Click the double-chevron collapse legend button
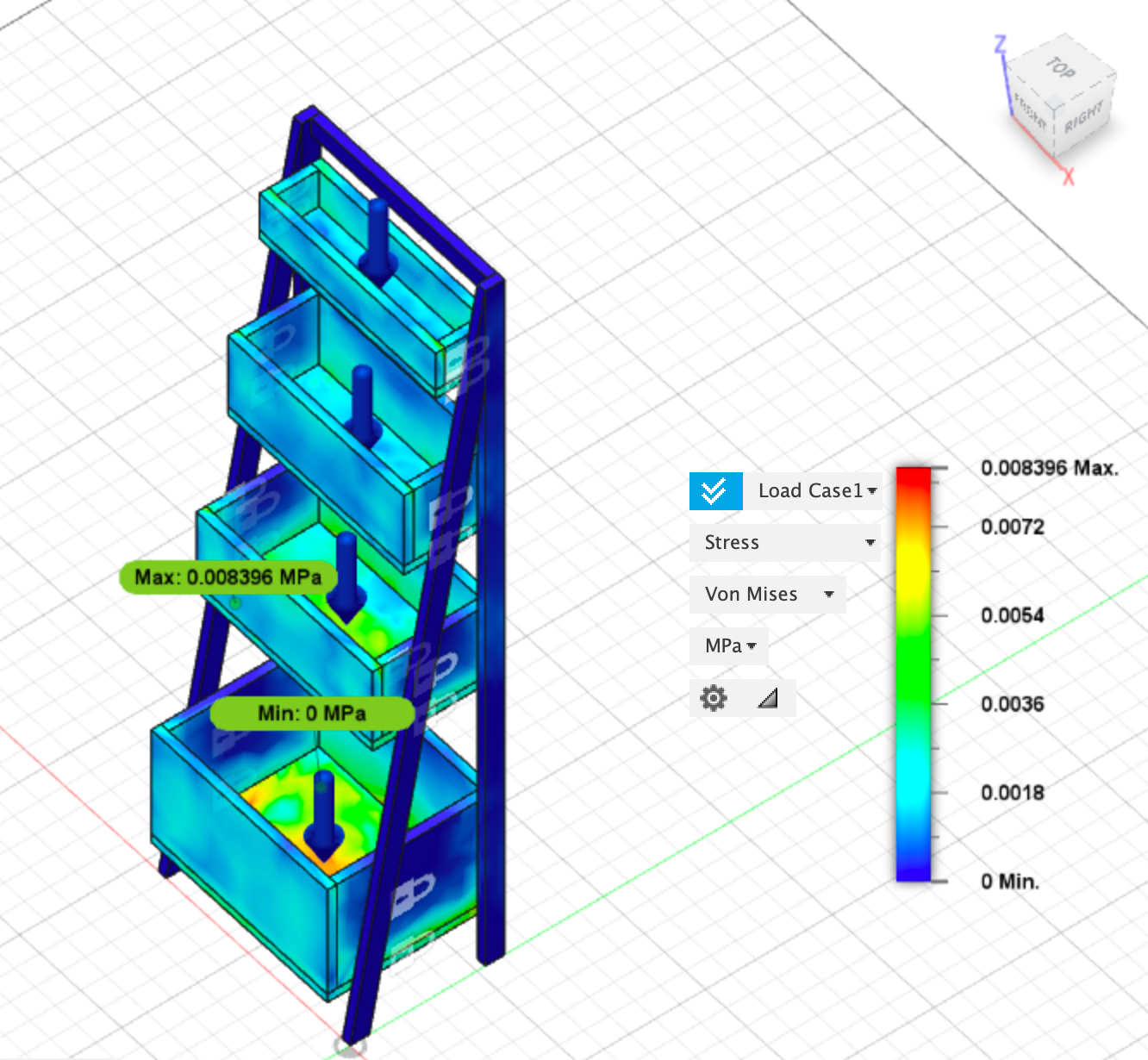 pyautogui.click(x=715, y=491)
